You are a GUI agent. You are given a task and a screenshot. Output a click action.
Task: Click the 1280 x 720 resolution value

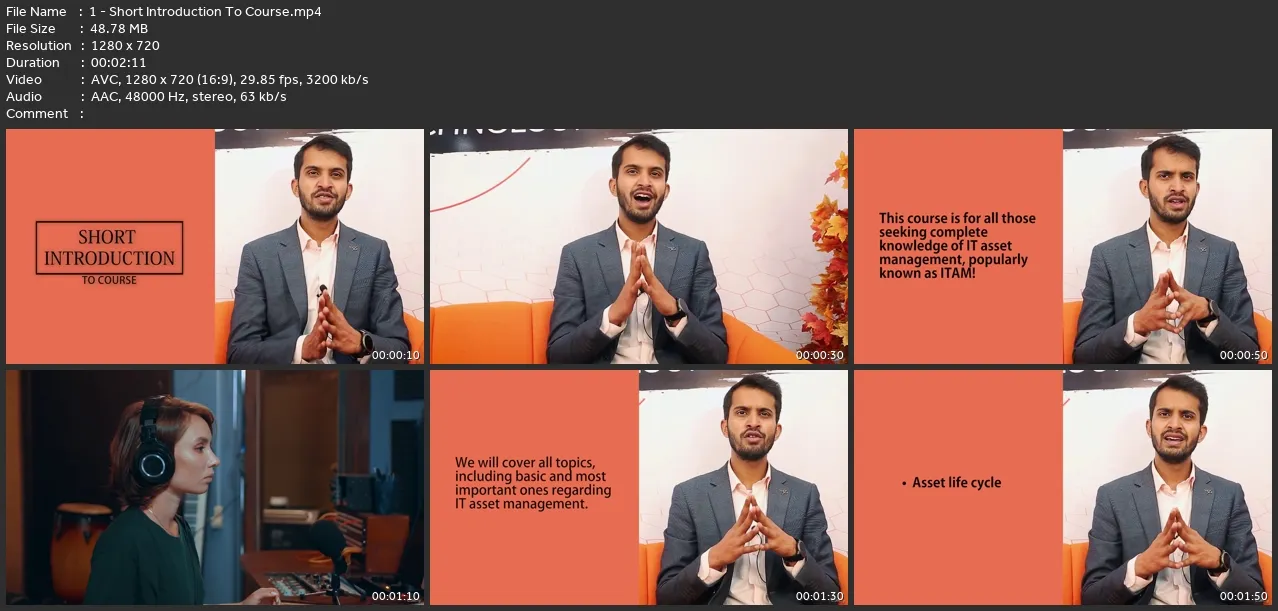[125, 46]
